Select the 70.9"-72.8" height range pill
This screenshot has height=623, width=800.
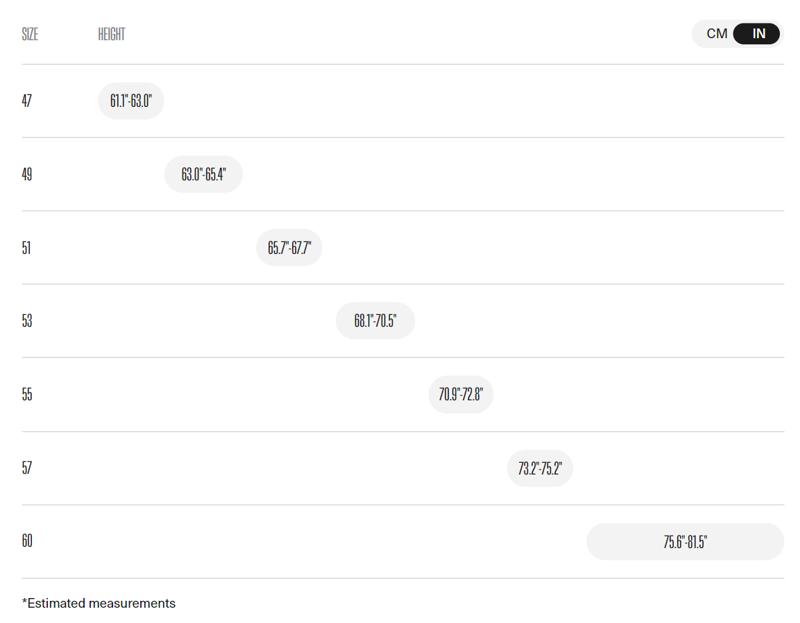(461, 394)
